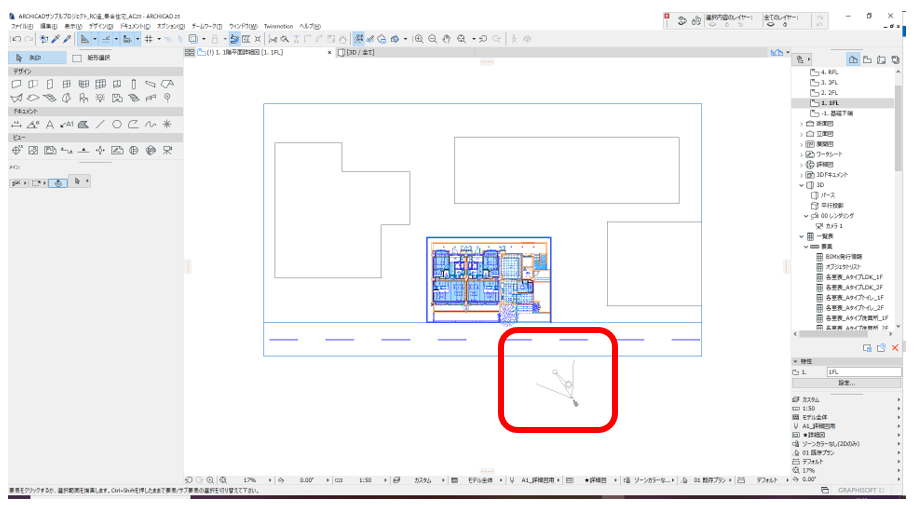Click the 設定 settings button
This screenshot has height=505, width=914.
(x=846, y=383)
